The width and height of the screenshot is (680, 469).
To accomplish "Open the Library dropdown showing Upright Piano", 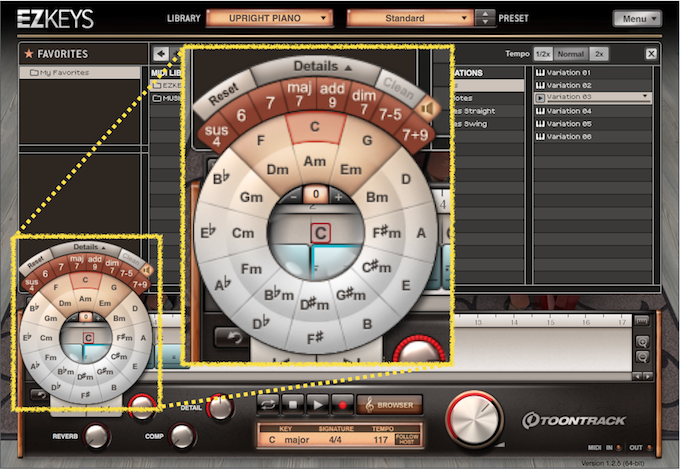I will (x=269, y=18).
